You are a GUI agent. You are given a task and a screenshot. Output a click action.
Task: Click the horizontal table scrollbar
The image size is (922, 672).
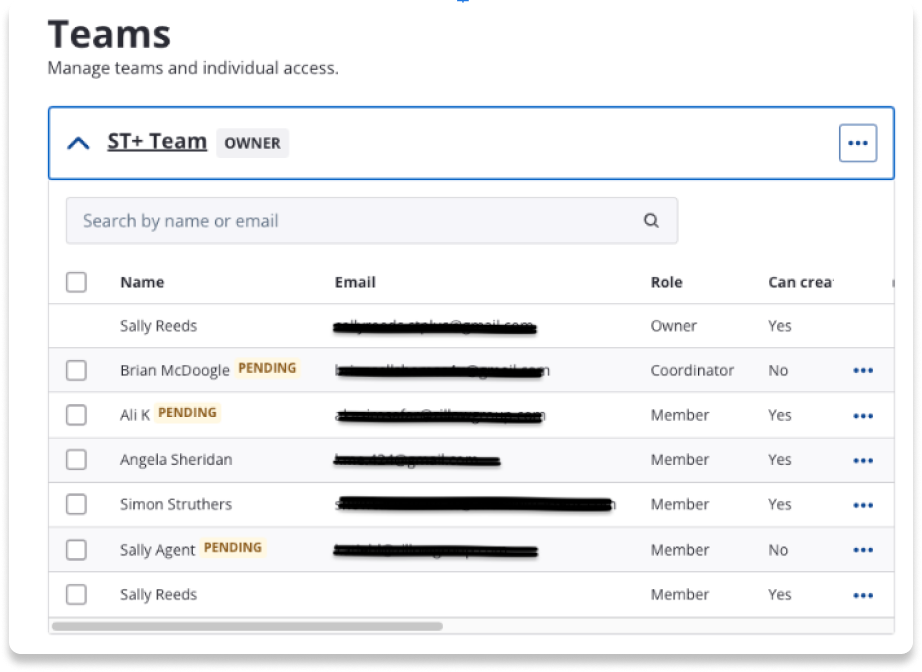pos(247,626)
